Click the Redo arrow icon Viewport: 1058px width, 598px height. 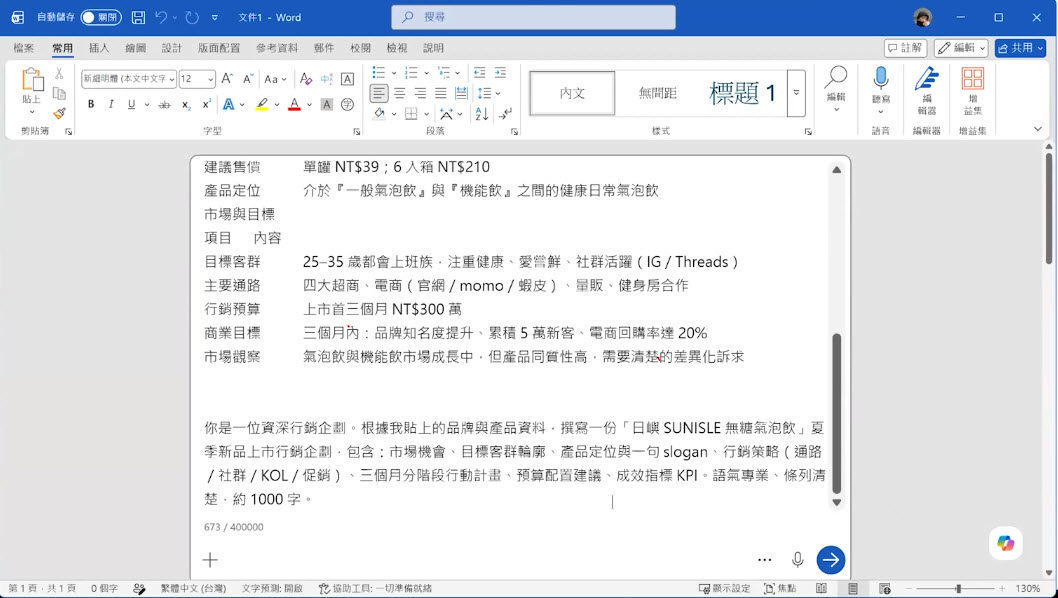click(192, 18)
